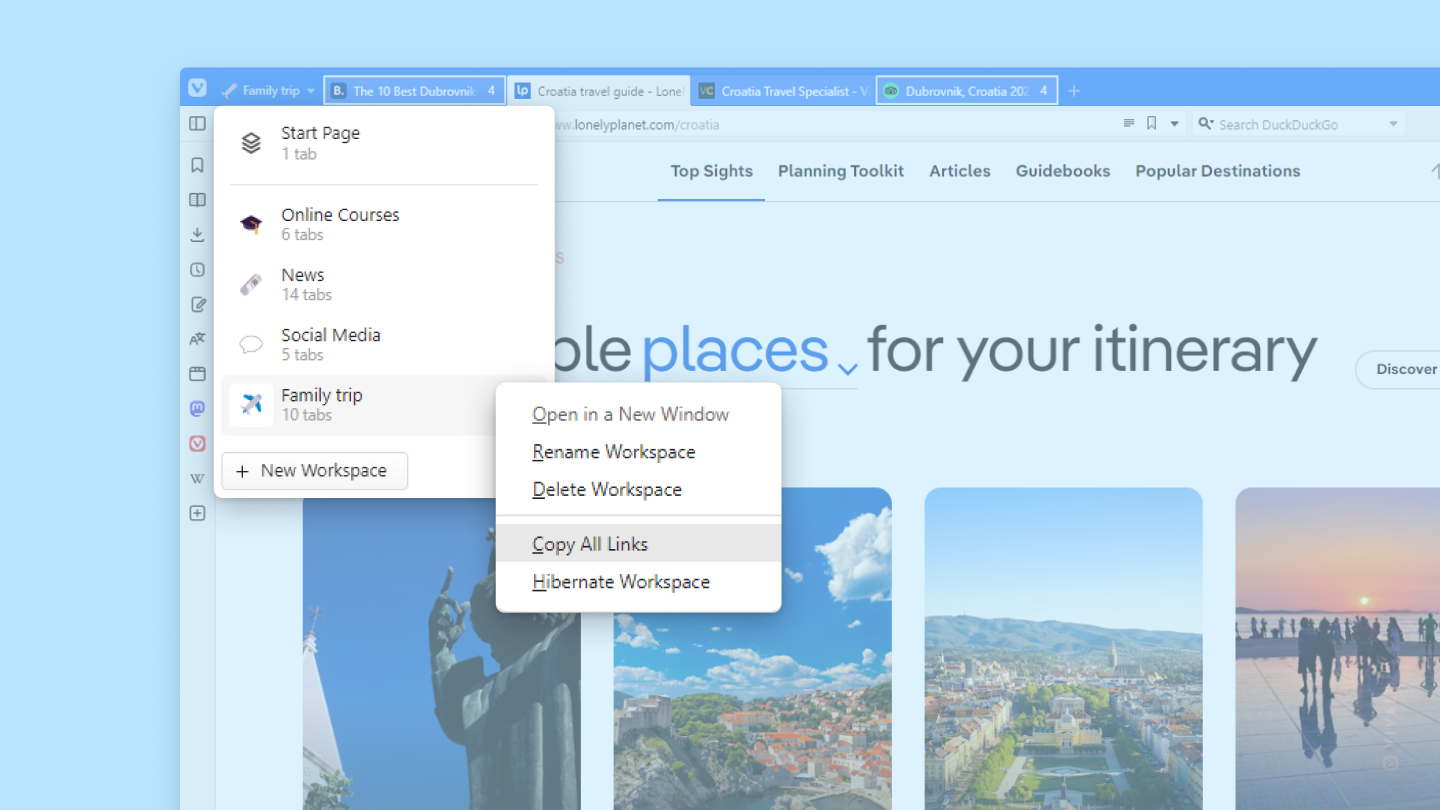
Task: Click the magnifier search engine icon
Action: (1205, 124)
